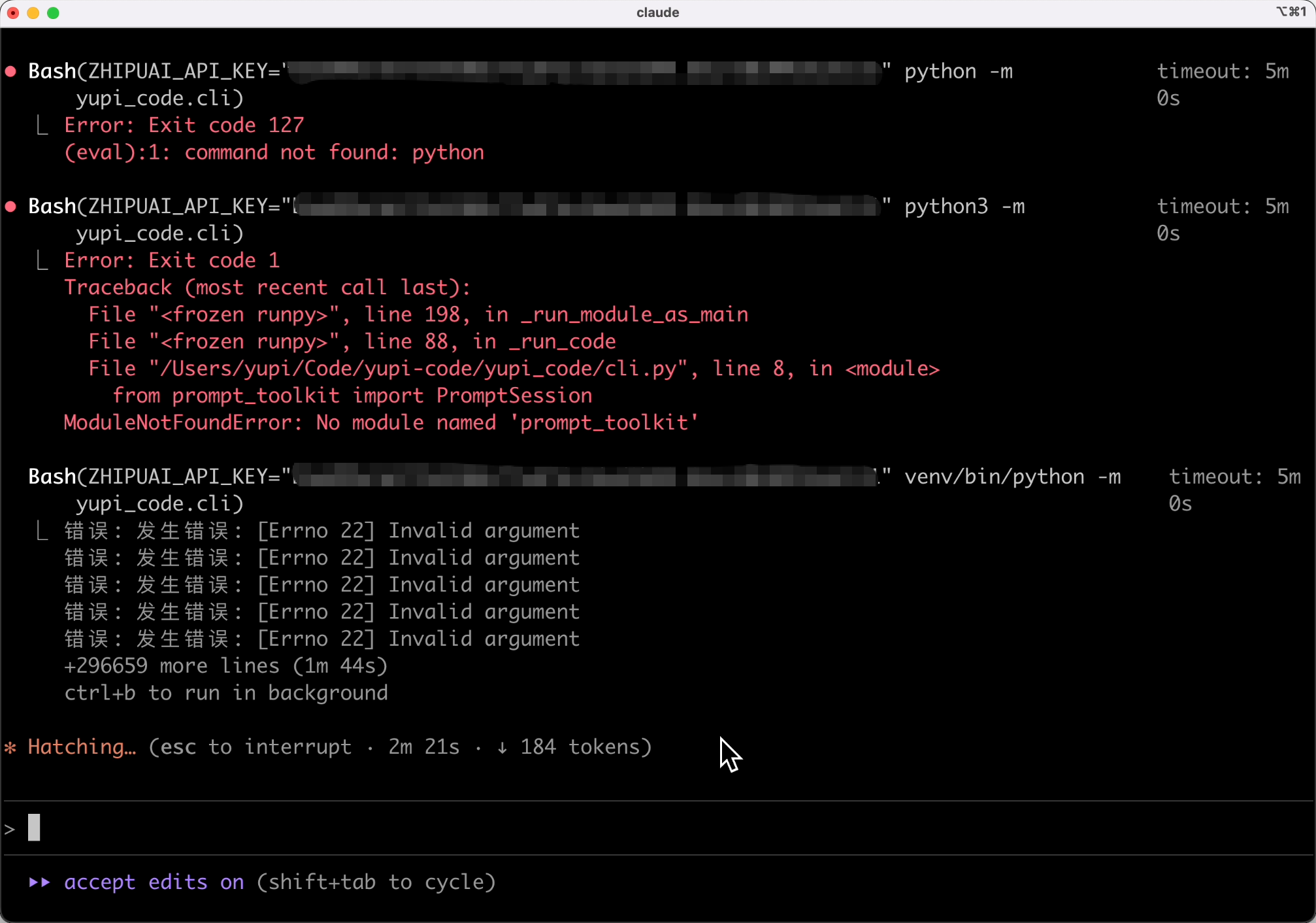Viewport: 1316px width, 923px height.
Task: Click the green zoom window button
Action: coord(54,13)
